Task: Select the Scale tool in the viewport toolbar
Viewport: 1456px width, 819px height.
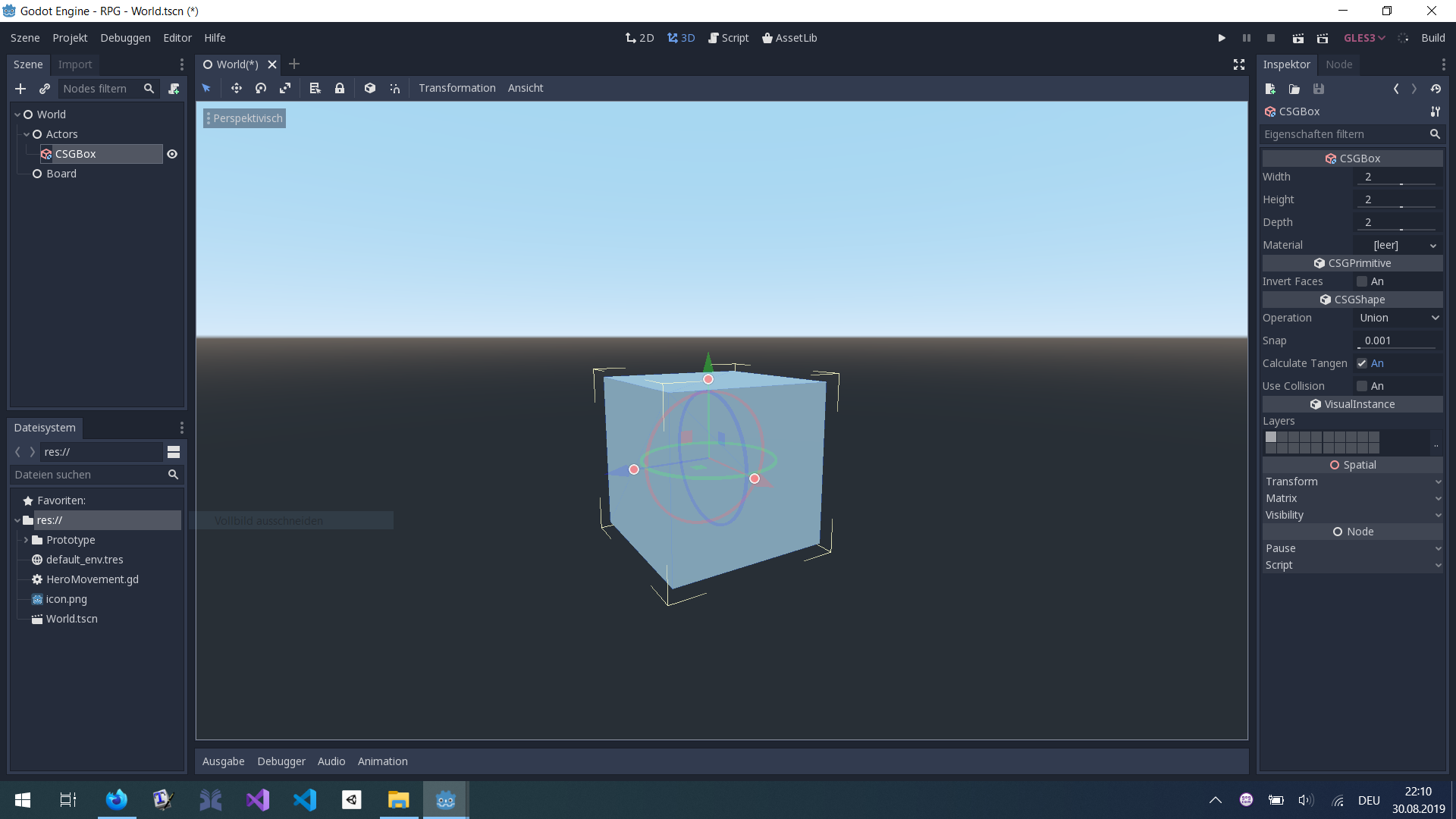Action: [285, 88]
